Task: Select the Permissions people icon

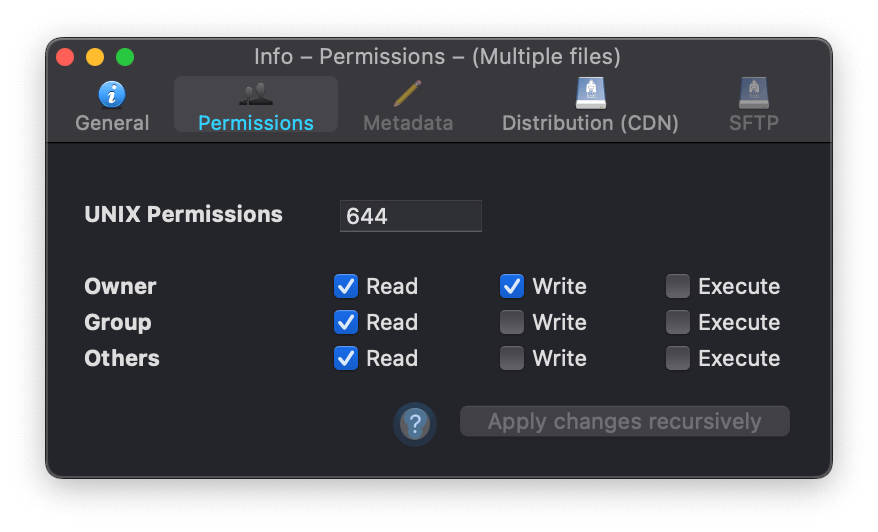Action: (256, 94)
